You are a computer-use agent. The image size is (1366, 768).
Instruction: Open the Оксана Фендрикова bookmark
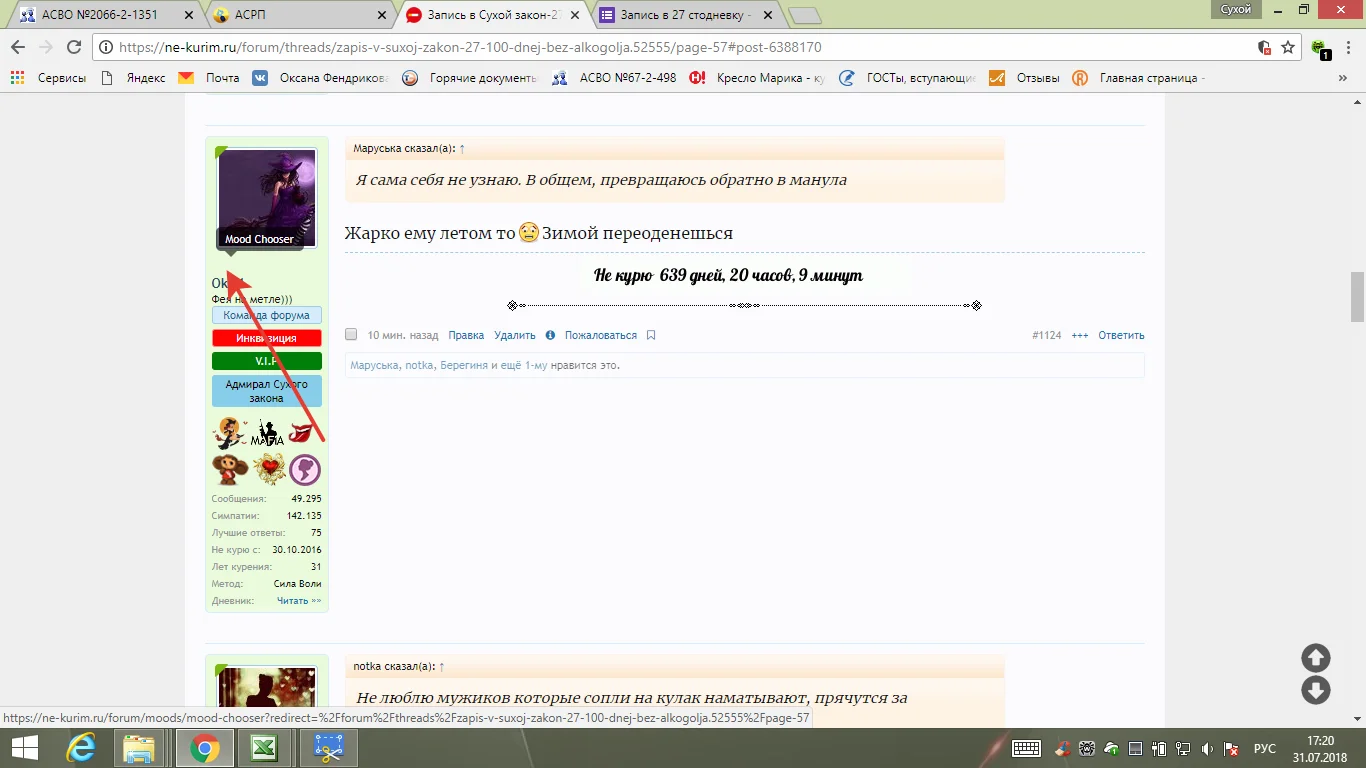320,78
